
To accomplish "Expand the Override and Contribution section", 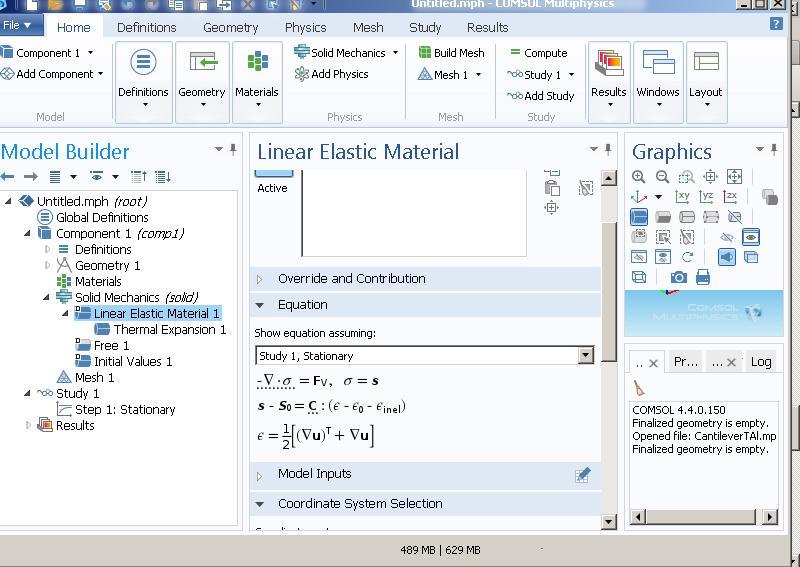I will pos(351,279).
